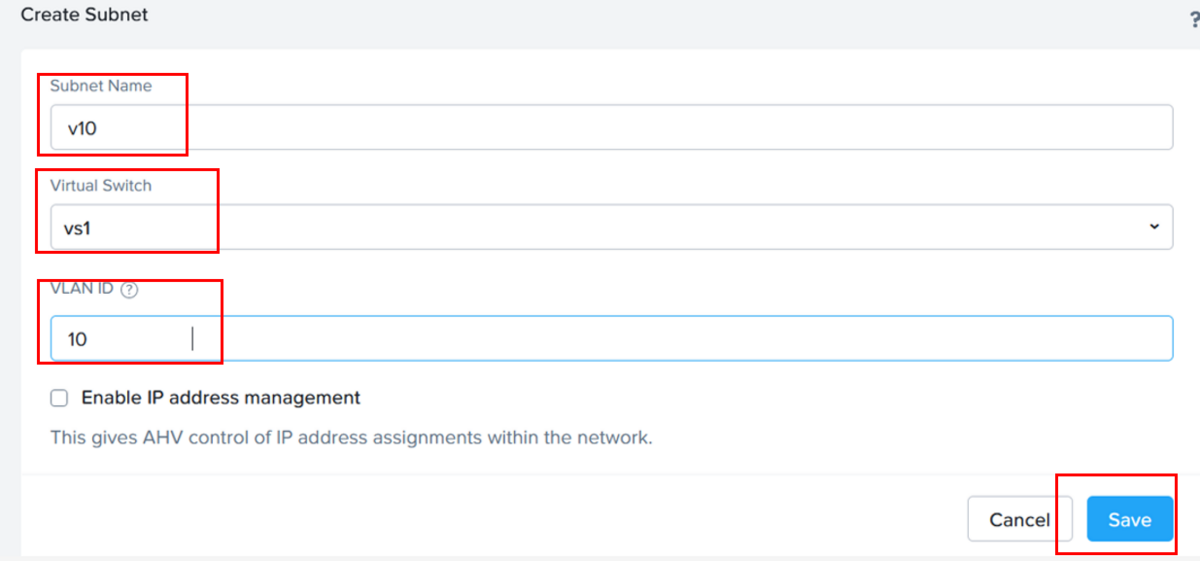Screen dimensions: 1200x561
Task: Click the Virtual Switch label
Action: (101, 185)
